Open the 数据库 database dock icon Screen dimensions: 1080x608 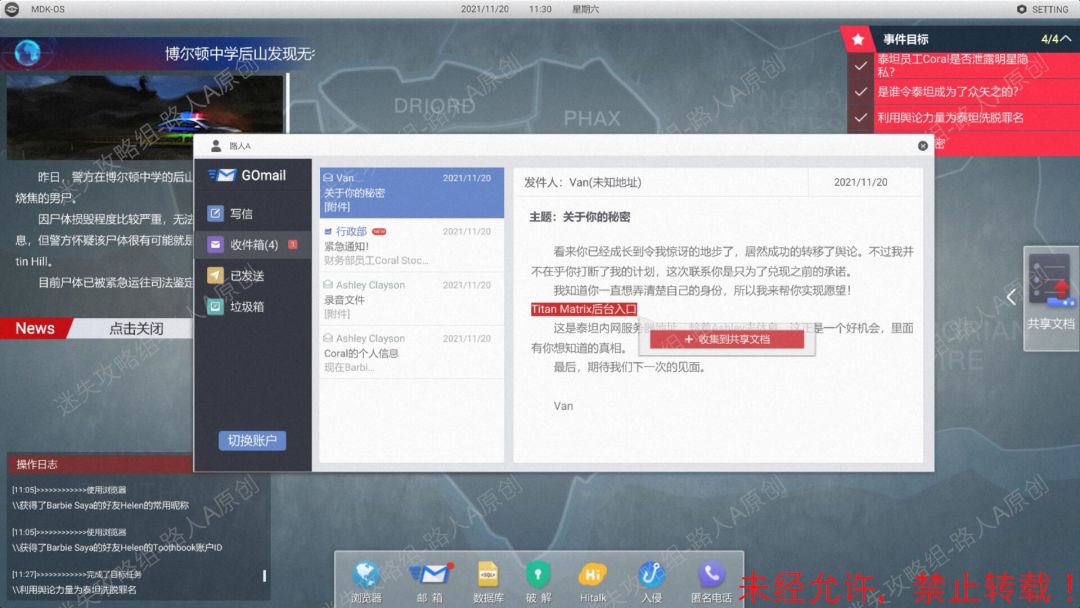tap(488, 575)
